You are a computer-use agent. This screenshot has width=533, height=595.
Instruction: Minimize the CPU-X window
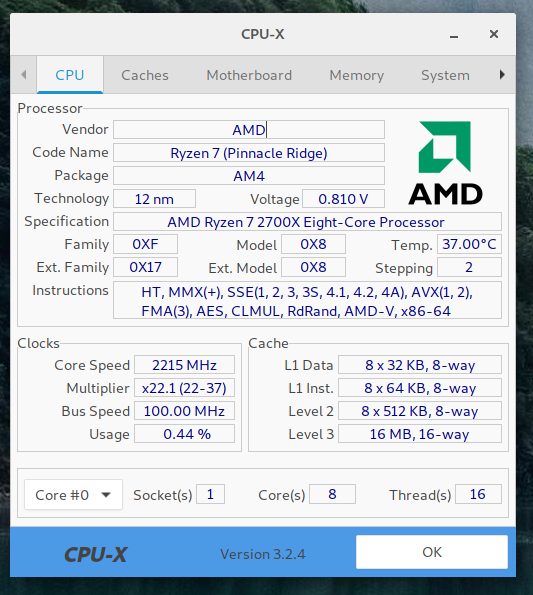[454, 35]
